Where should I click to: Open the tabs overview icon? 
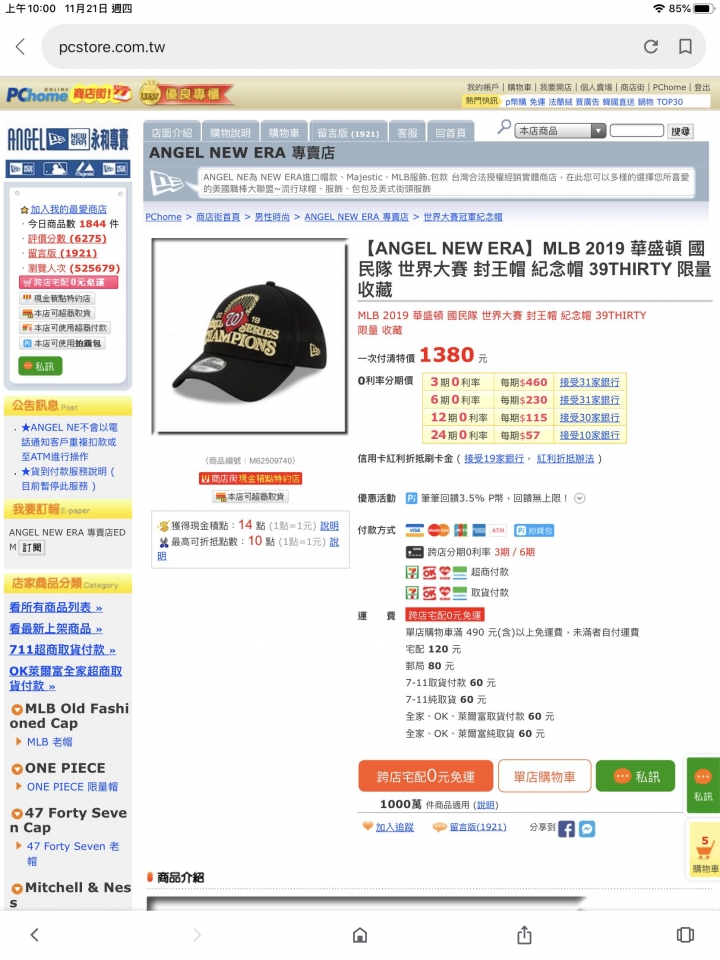click(685, 934)
